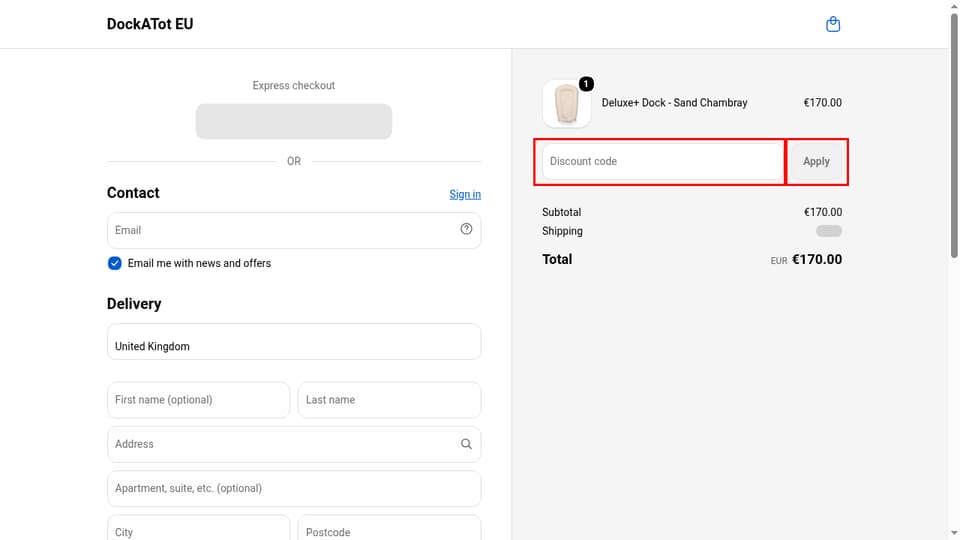Toggle Email me with news and offers
Viewport: 960px width, 540px height.
(x=114, y=263)
